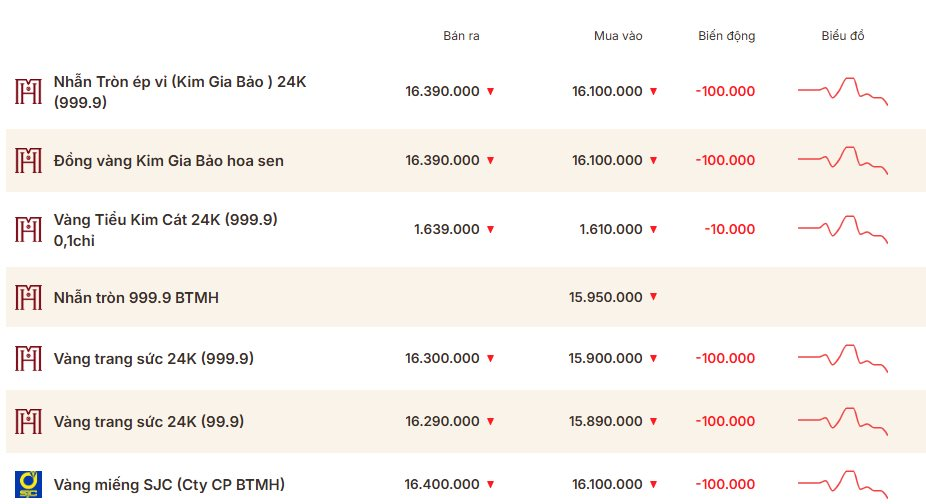The height and width of the screenshot is (504, 926).
Task: Click the logo beside Vàng trang sức 24K (99.9)
Action: pyautogui.click(x=28, y=421)
